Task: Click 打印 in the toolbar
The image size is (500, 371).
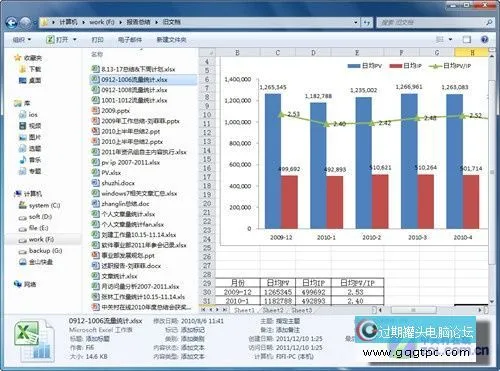Action: click(x=97, y=40)
